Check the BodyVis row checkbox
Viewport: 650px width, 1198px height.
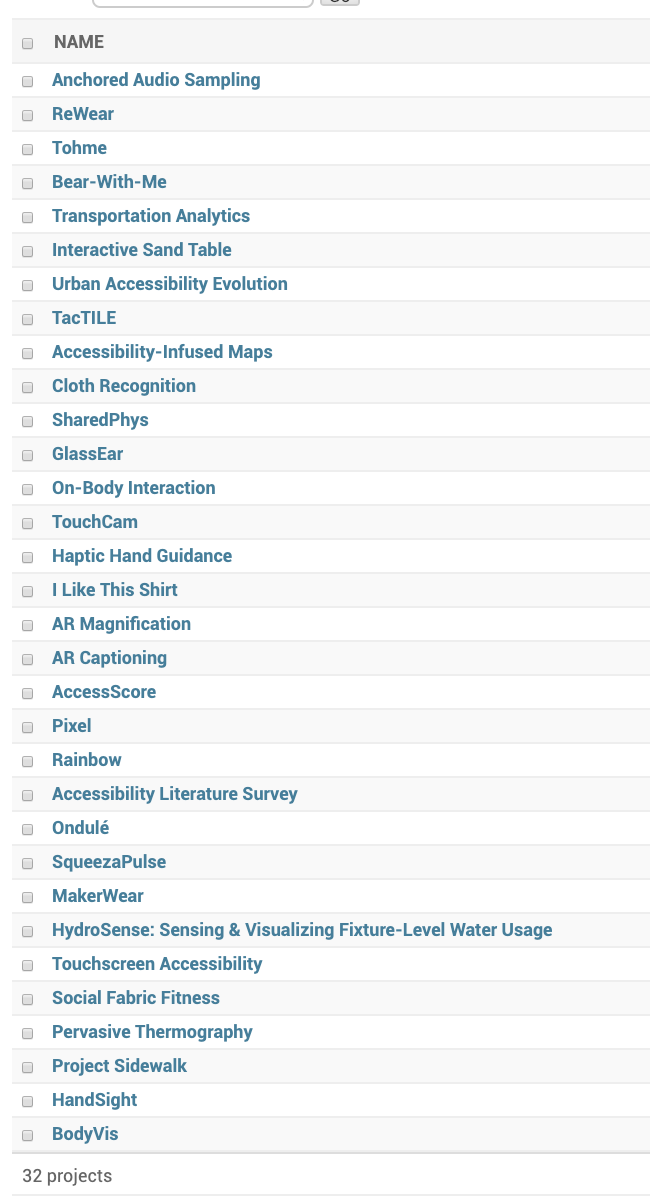[x=27, y=1135]
